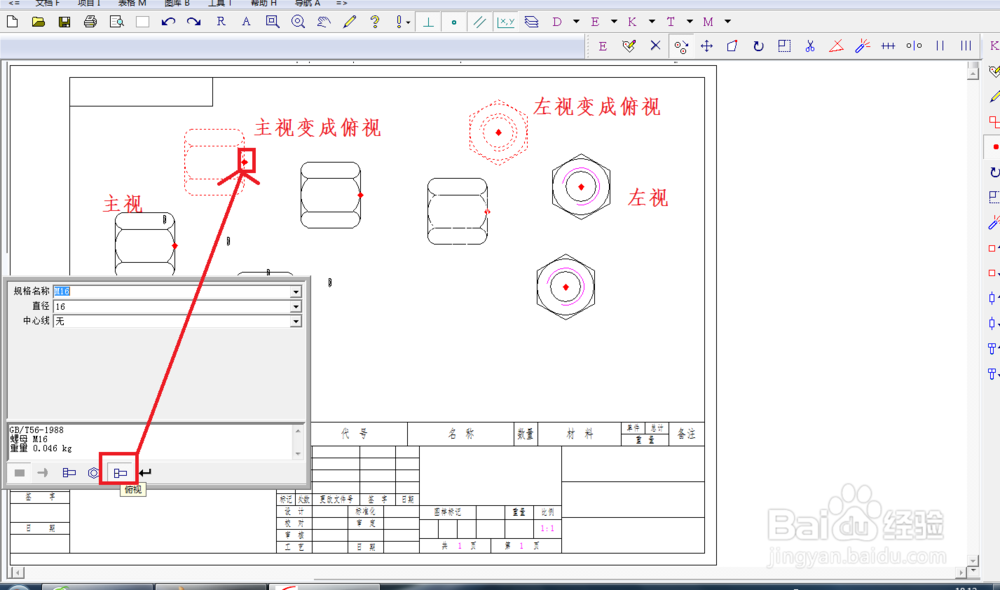Expand the 规格名称 combo box

click(x=296, y=291)
